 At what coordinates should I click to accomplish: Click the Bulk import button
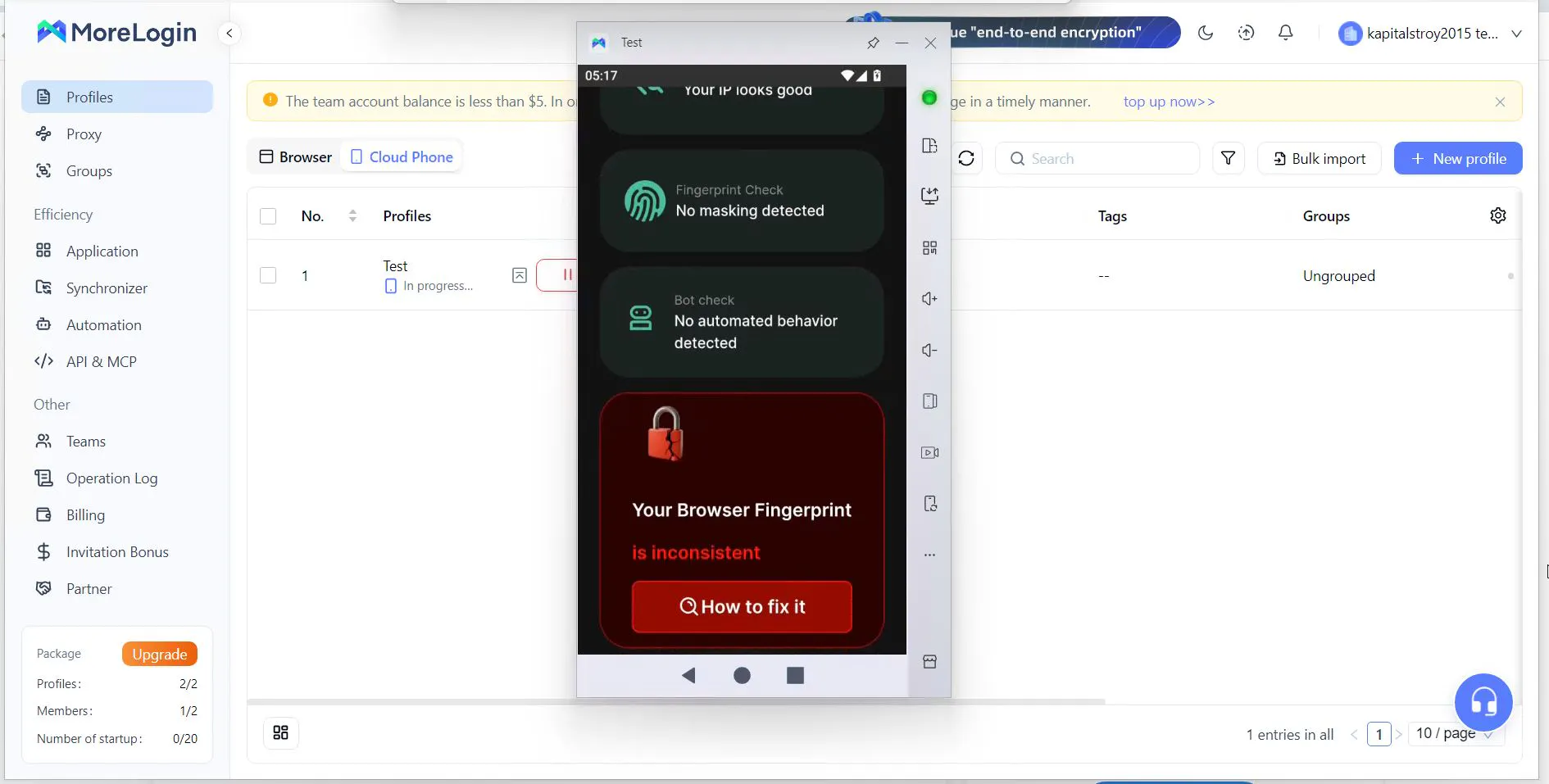point(1320,158)
